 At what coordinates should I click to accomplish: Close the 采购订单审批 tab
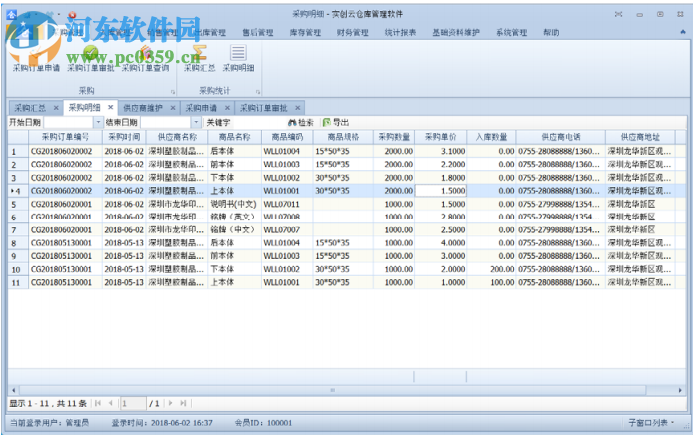point(298,108)
